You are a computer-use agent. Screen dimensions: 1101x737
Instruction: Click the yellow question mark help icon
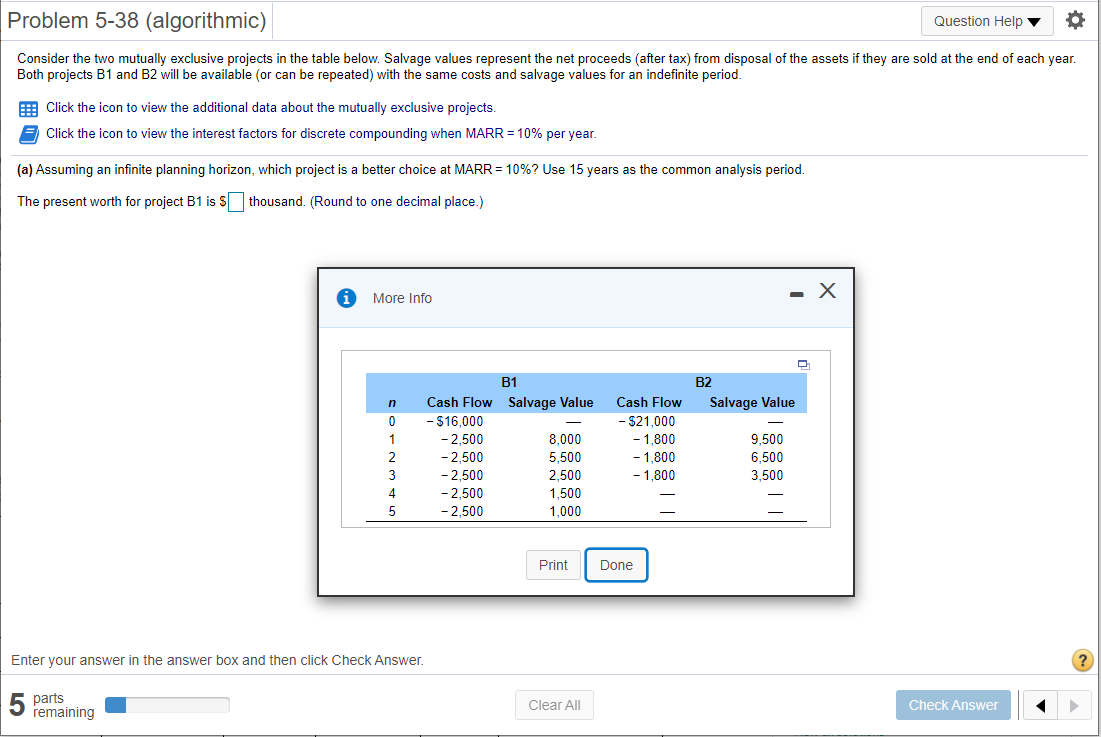(x=1082, y=660)
